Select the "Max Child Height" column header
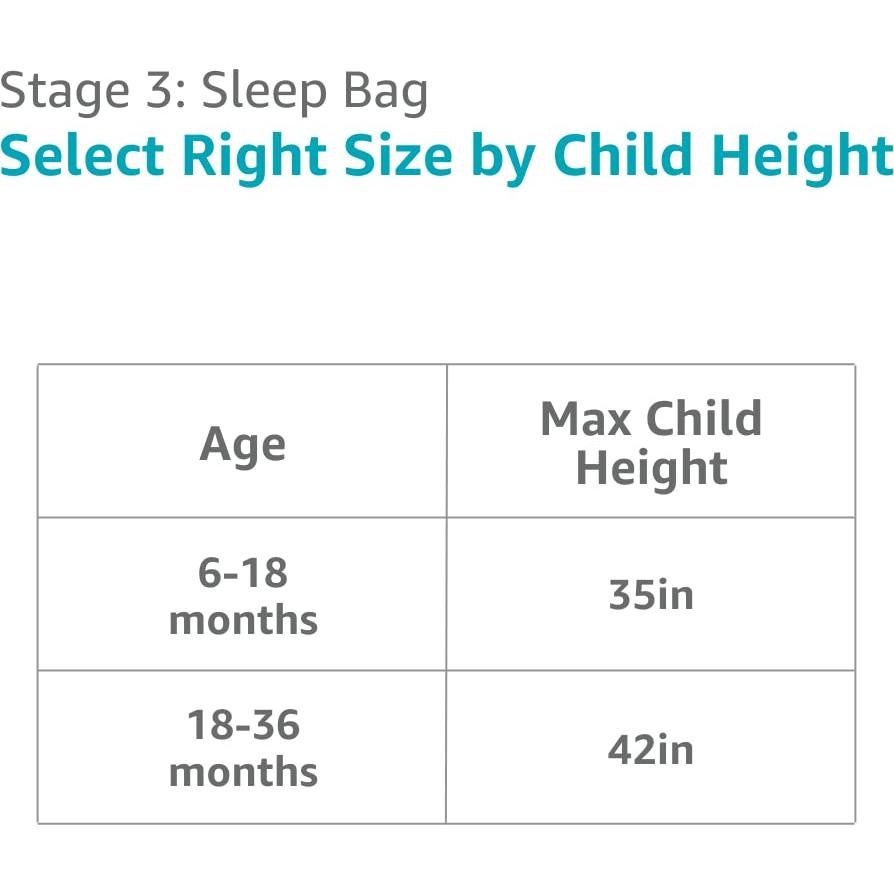 651,443
